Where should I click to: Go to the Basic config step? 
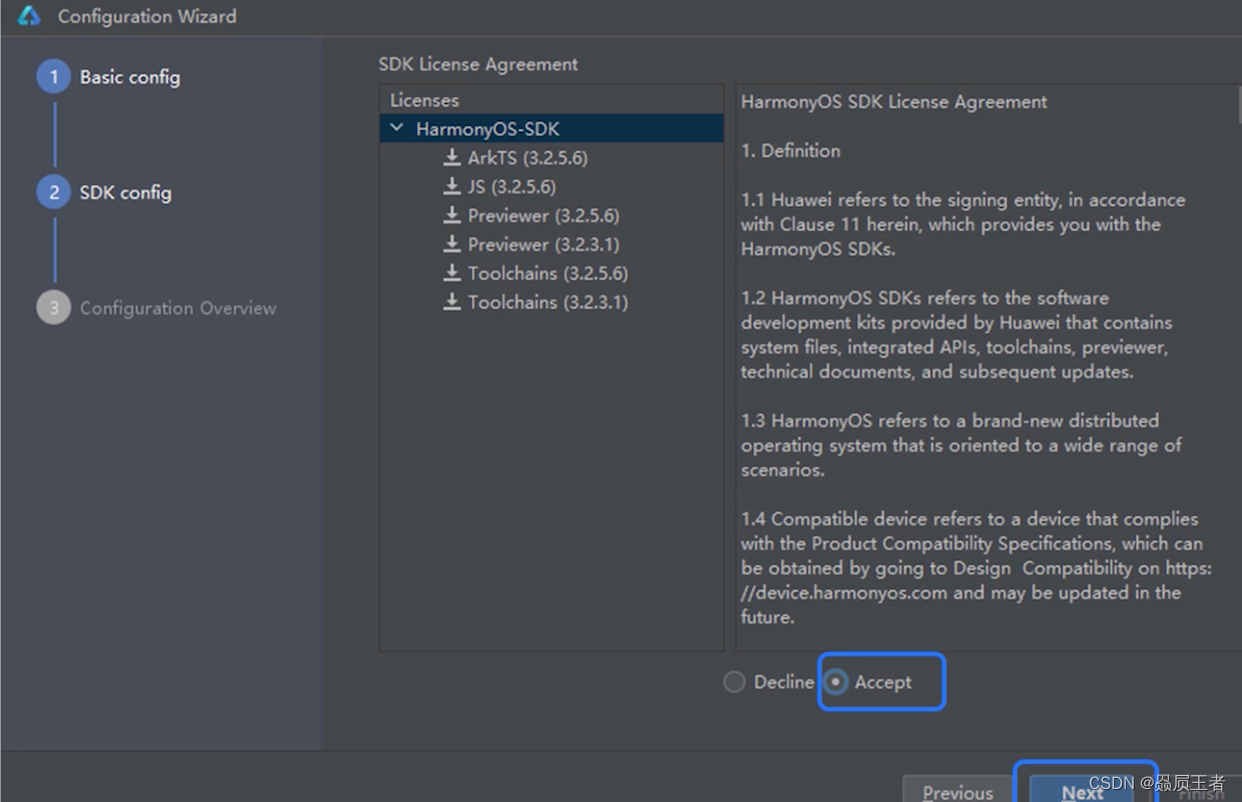pyautogui.click(x=130, y=77)
